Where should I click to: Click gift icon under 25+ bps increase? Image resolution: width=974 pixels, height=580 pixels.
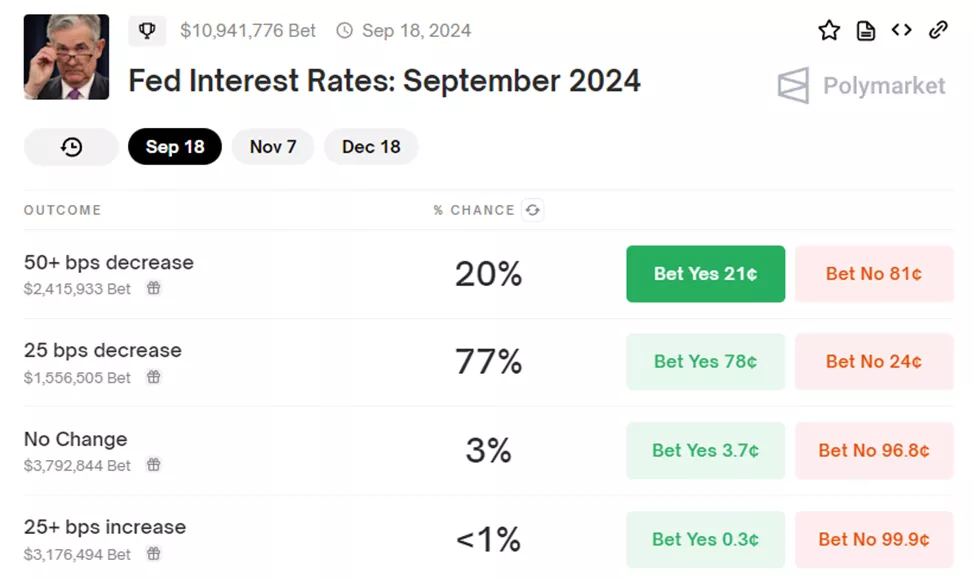pyautogui.click(x=153, y=553)
